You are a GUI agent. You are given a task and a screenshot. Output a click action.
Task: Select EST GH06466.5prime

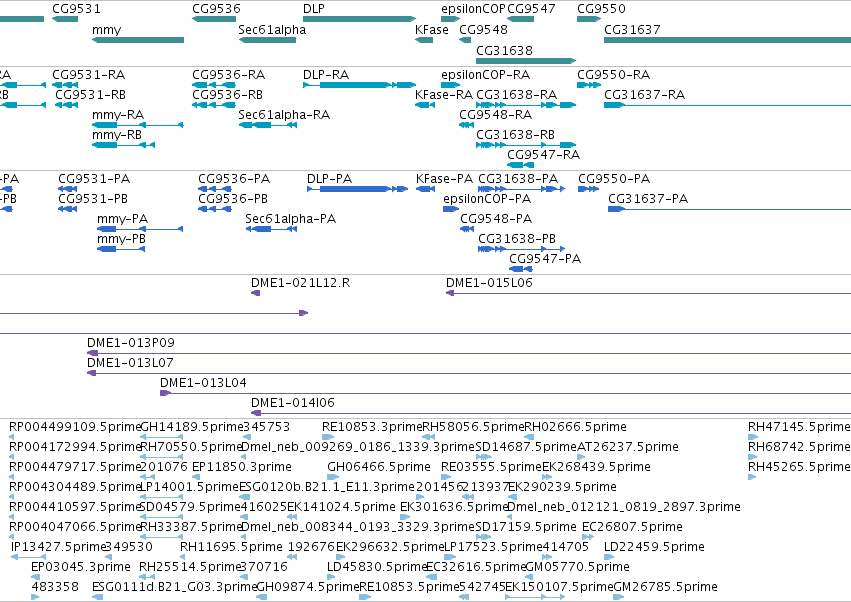[x=379, y=467]
